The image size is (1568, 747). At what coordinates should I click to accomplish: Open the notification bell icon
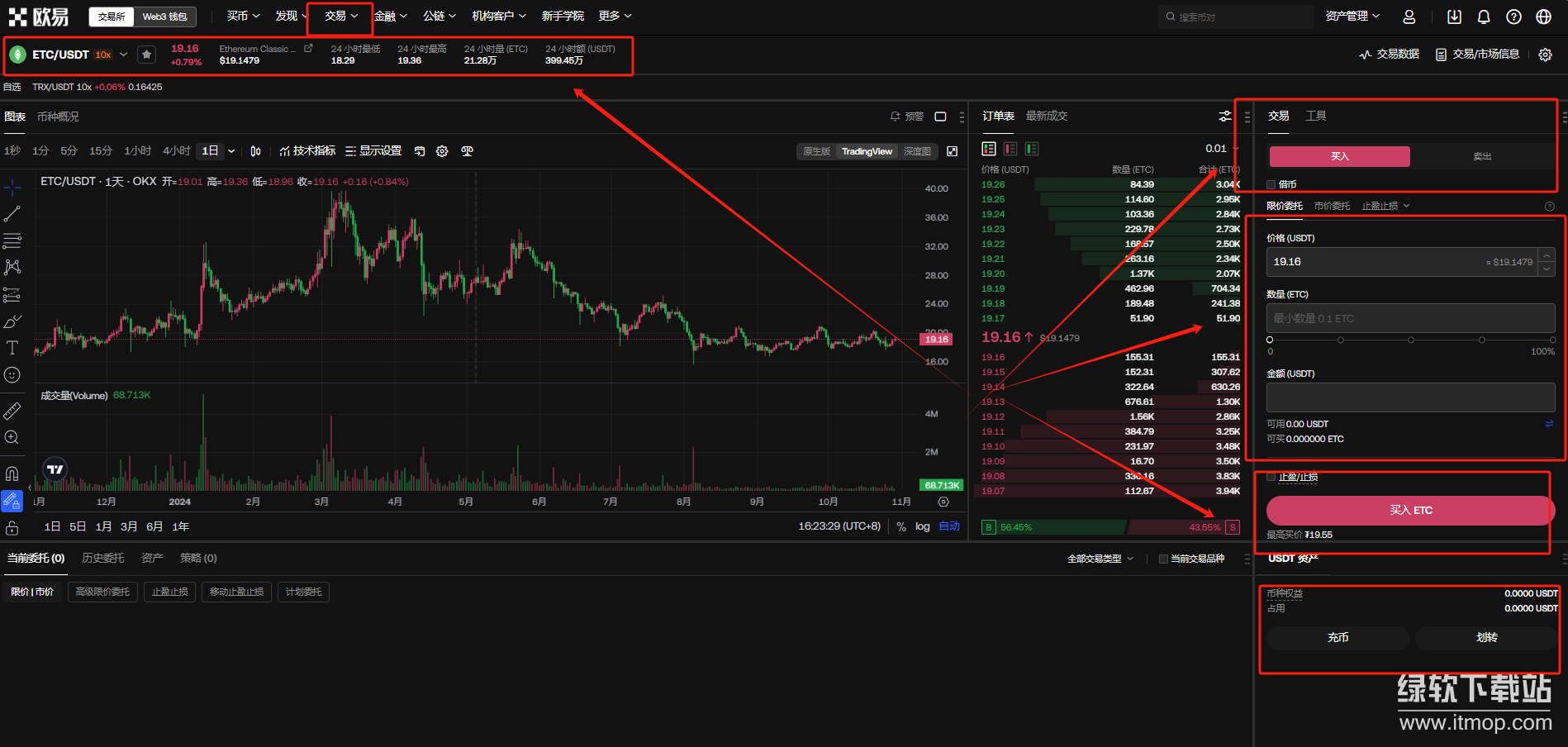click(x=1484, y=17)
